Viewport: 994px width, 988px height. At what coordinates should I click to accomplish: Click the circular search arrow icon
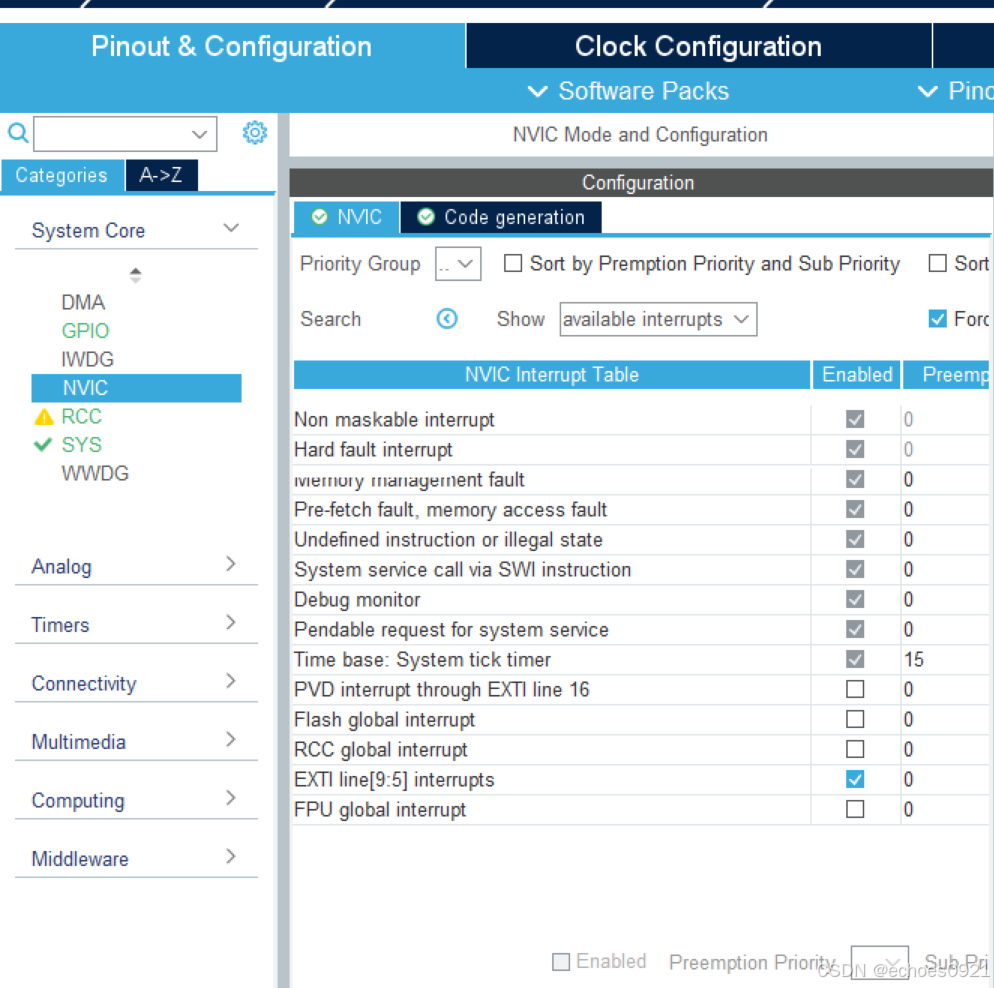[x=447, y=319]
